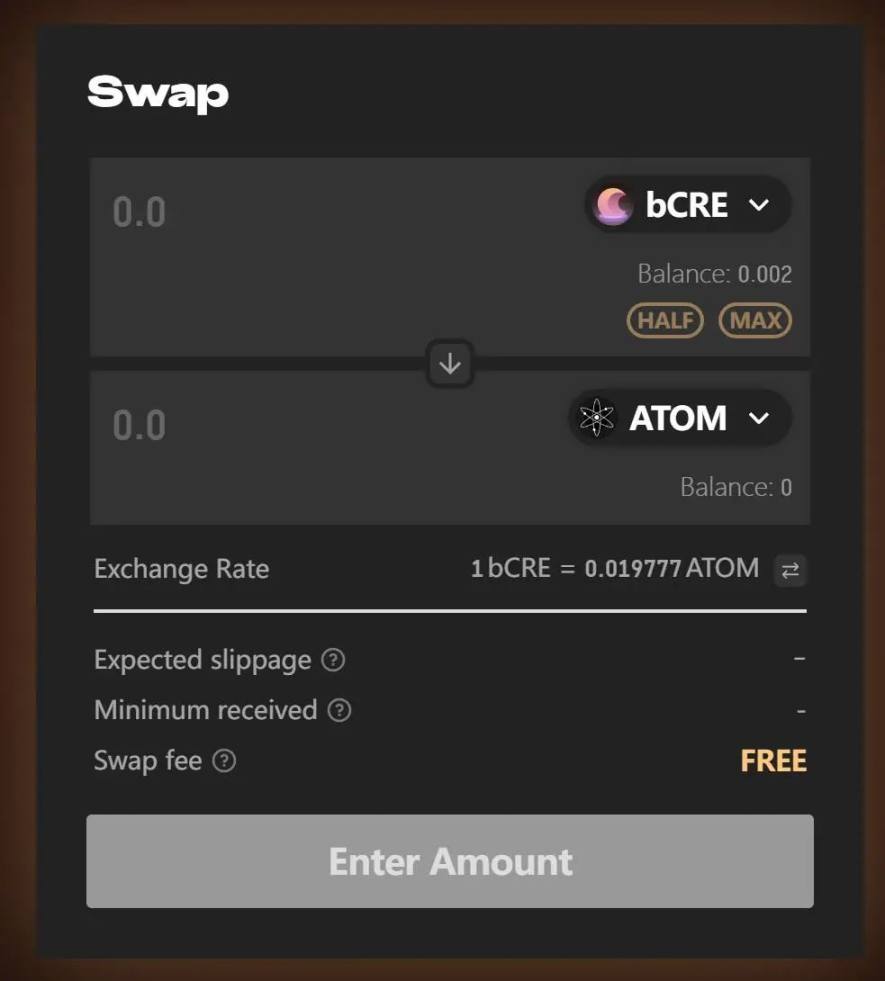Open the bCRE token selector
Image resolution: width=885 pixels, height=981 pixels.
coord(688,205)
